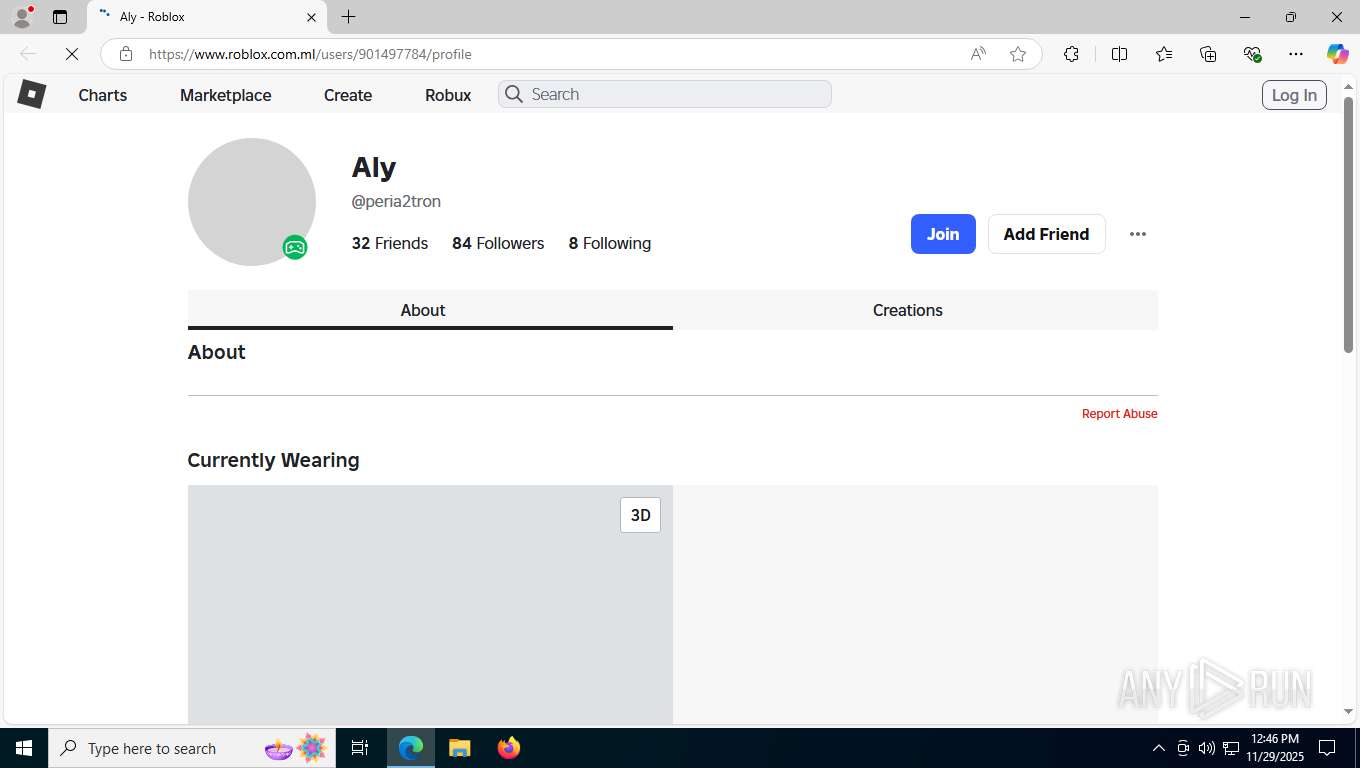Toggle the 3D avatar view
The width and height of the screenshot is (1360, 768).
(x=641, y=515)
